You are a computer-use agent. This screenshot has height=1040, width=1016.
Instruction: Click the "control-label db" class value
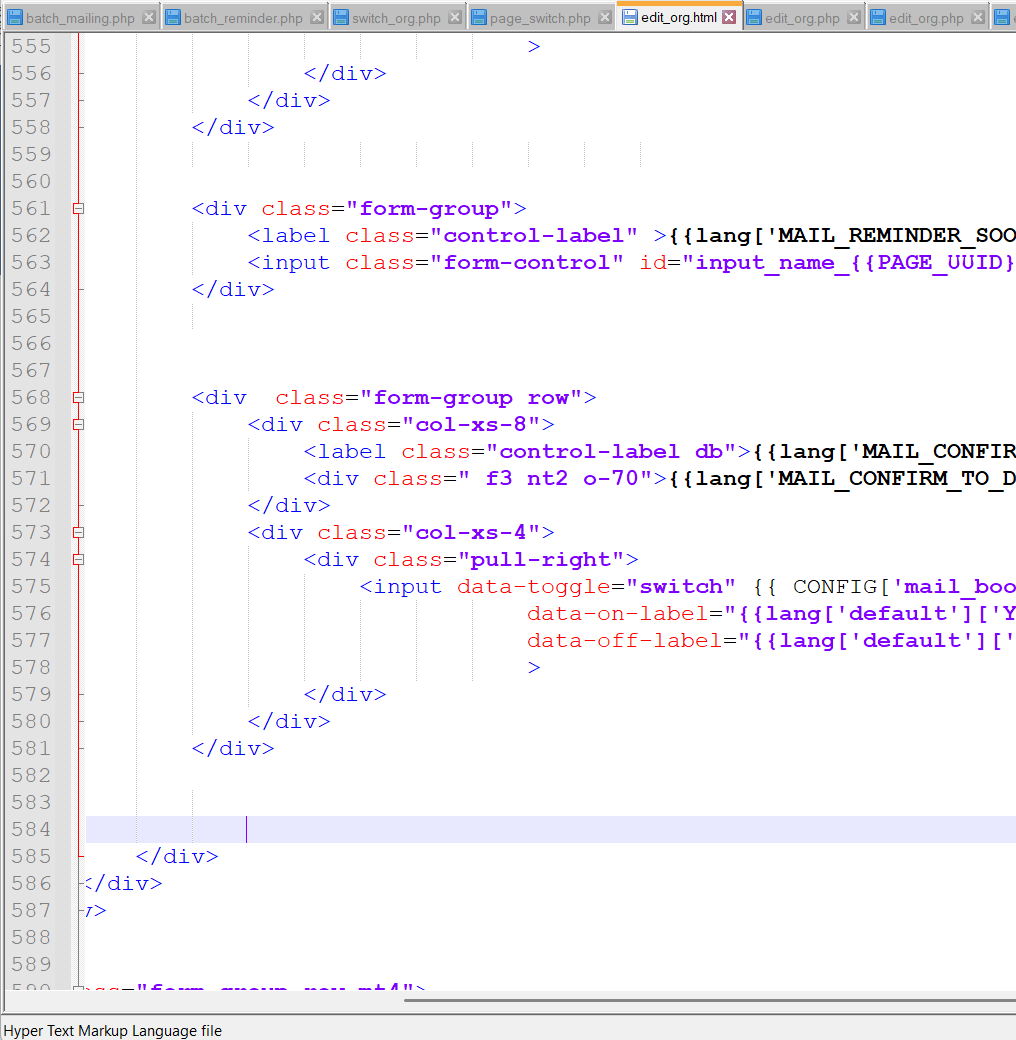611,452
